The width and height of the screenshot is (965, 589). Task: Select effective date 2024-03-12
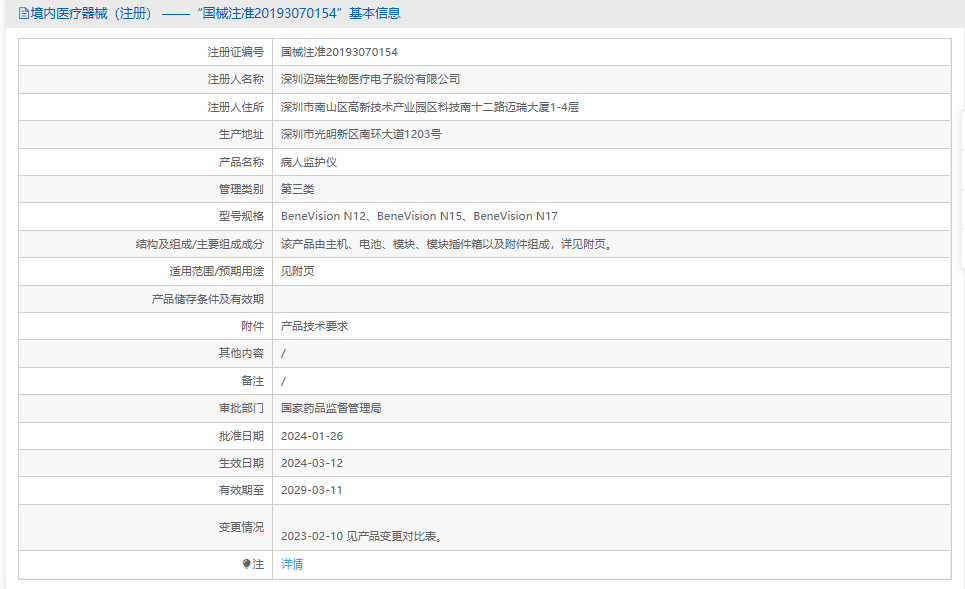pyautogui.click(x=312, y=463)
